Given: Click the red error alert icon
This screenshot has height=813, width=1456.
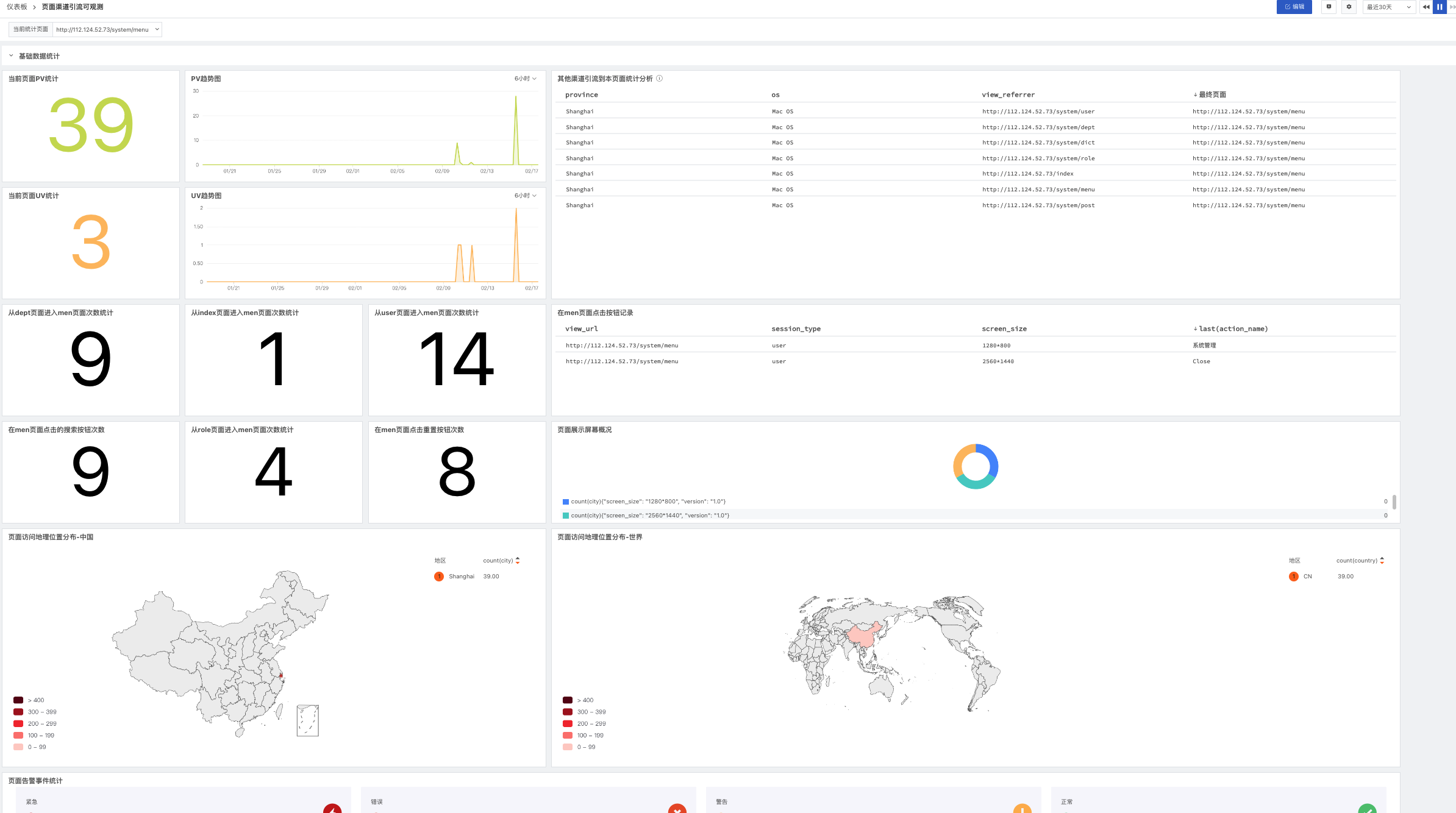Looking at the screenshot, I should [677, 809].
